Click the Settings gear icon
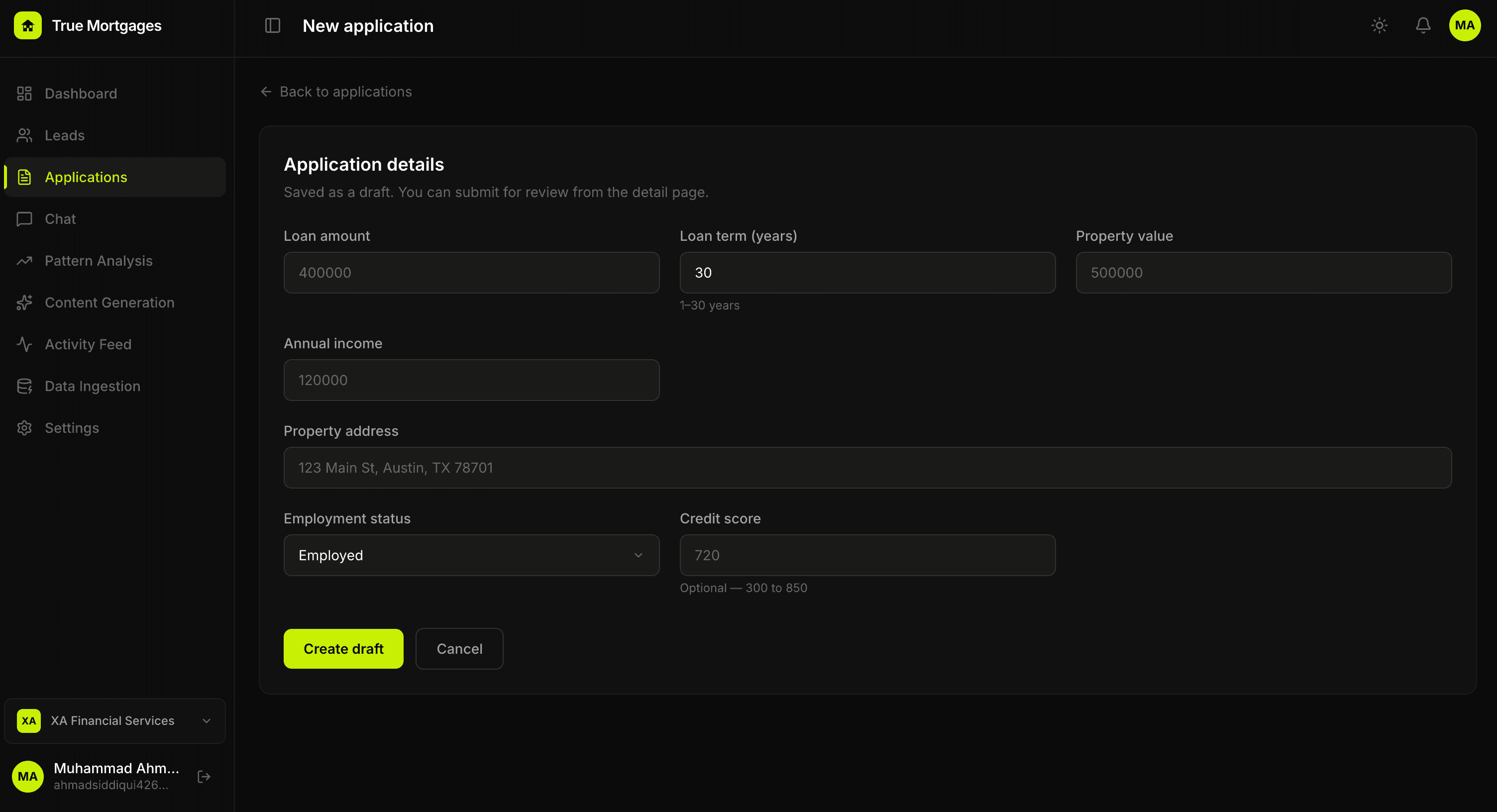The image size is (1497, 812). click(x=24, y=428)
